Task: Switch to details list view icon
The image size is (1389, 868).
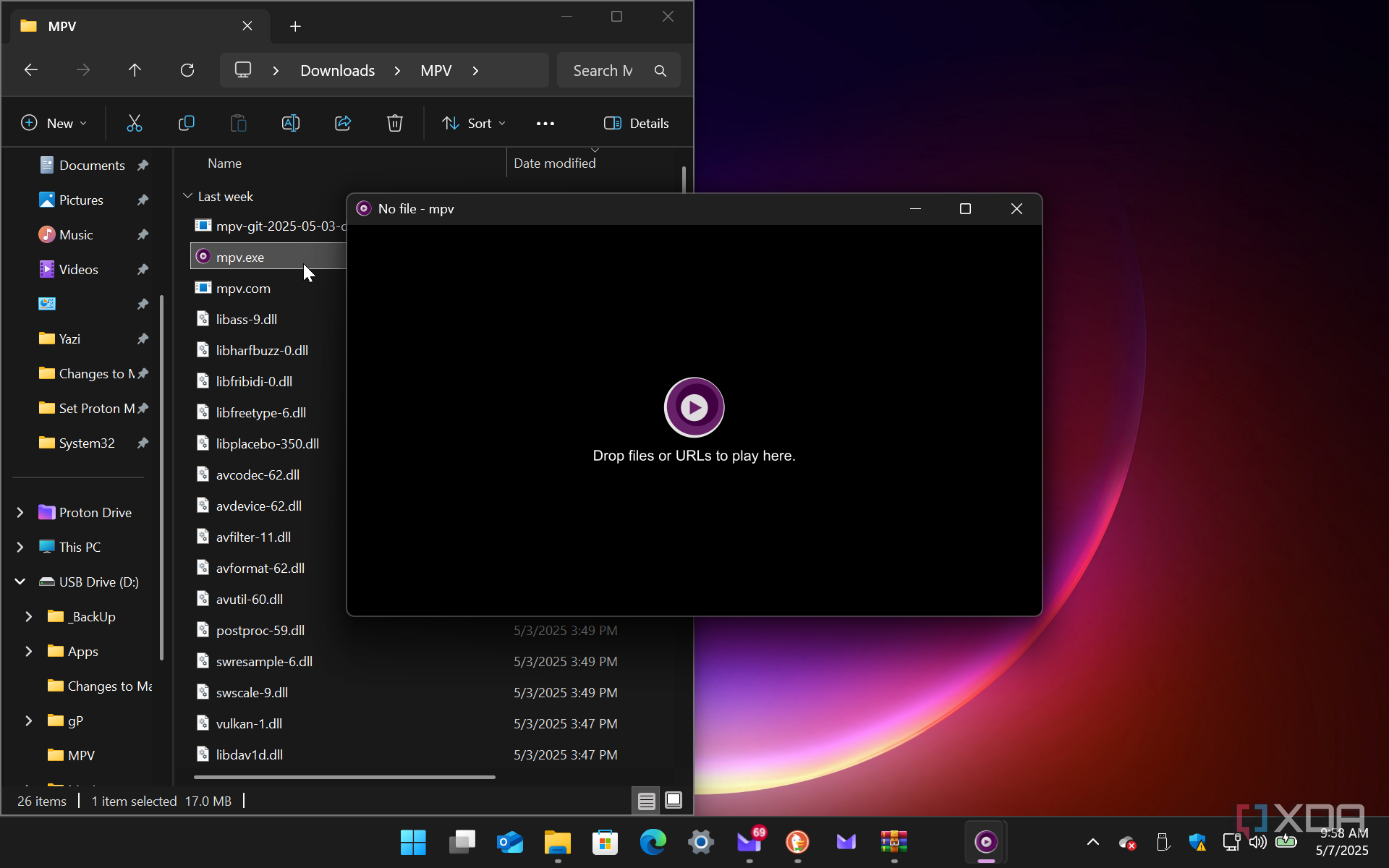Action: point(647,801)
